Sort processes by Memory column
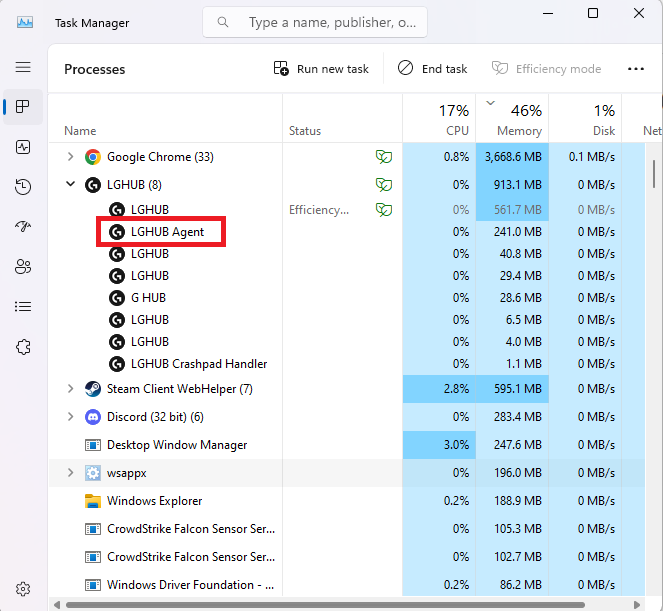This screenshot has height=611, width=663. (515, 120)
